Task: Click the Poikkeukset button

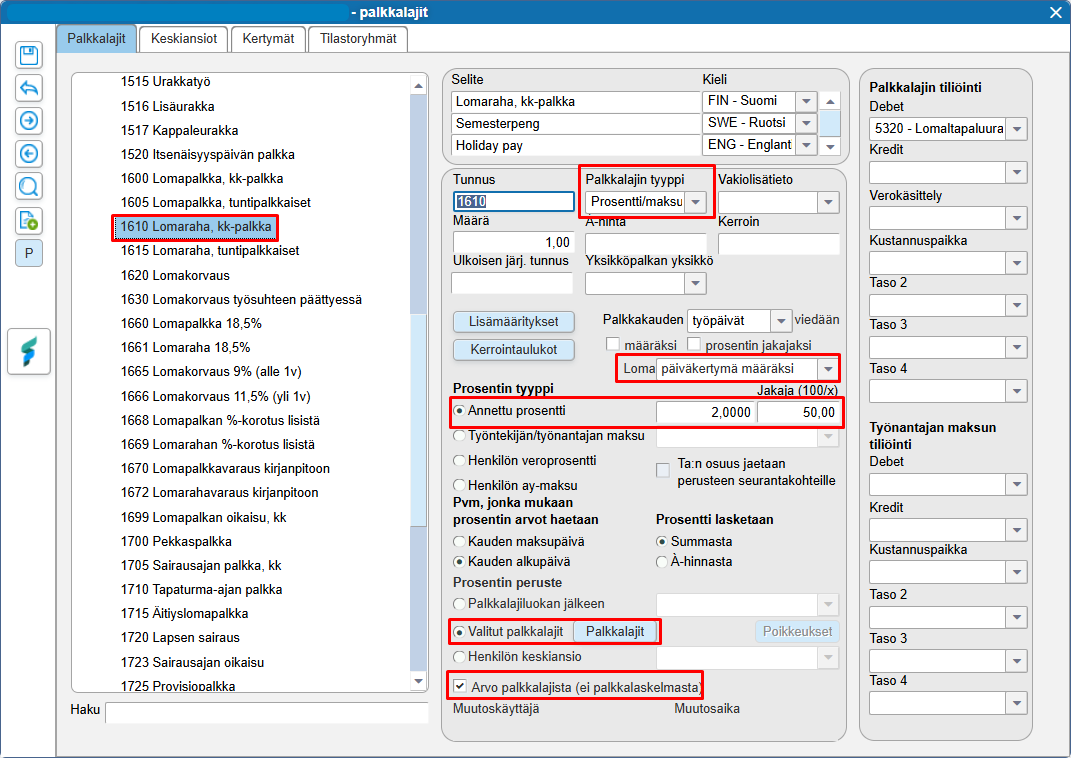Action: 797,632
